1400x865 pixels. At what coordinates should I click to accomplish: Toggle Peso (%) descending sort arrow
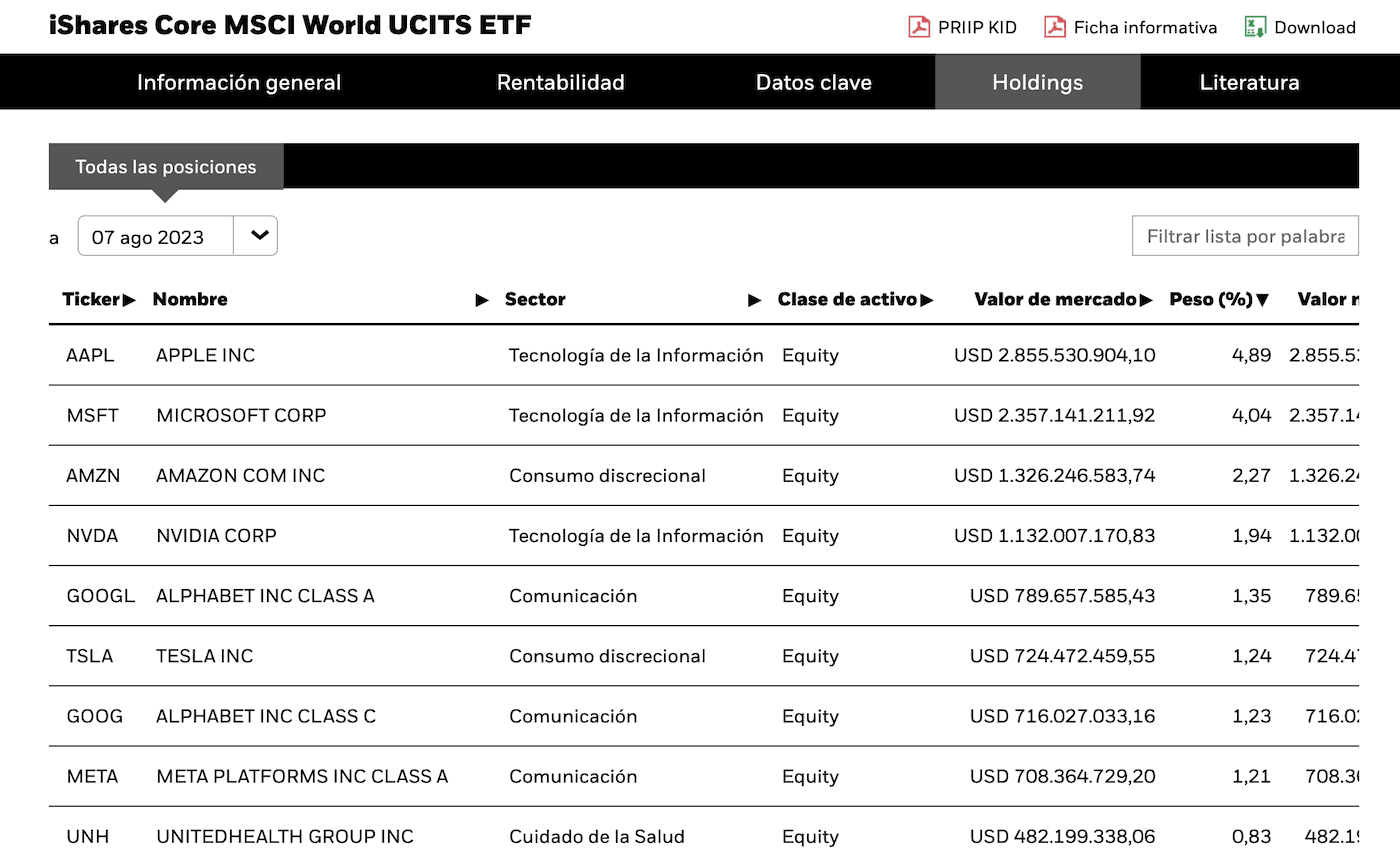click(x=1262, y=299)
